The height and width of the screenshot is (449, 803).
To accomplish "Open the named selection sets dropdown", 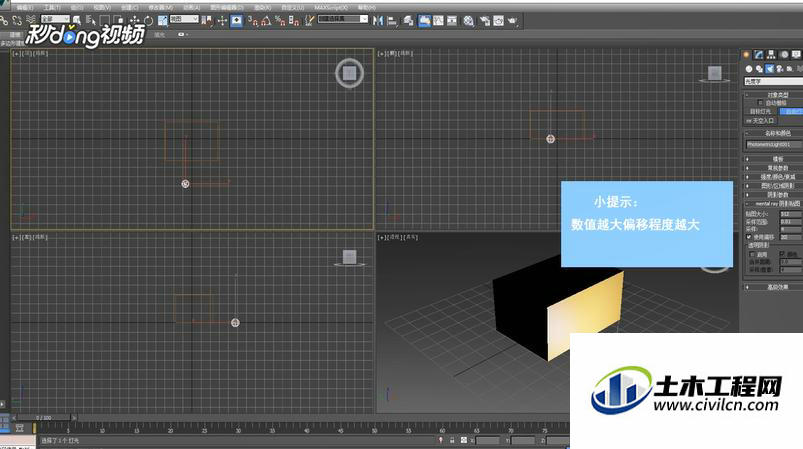I will click(x=343, y=19).
